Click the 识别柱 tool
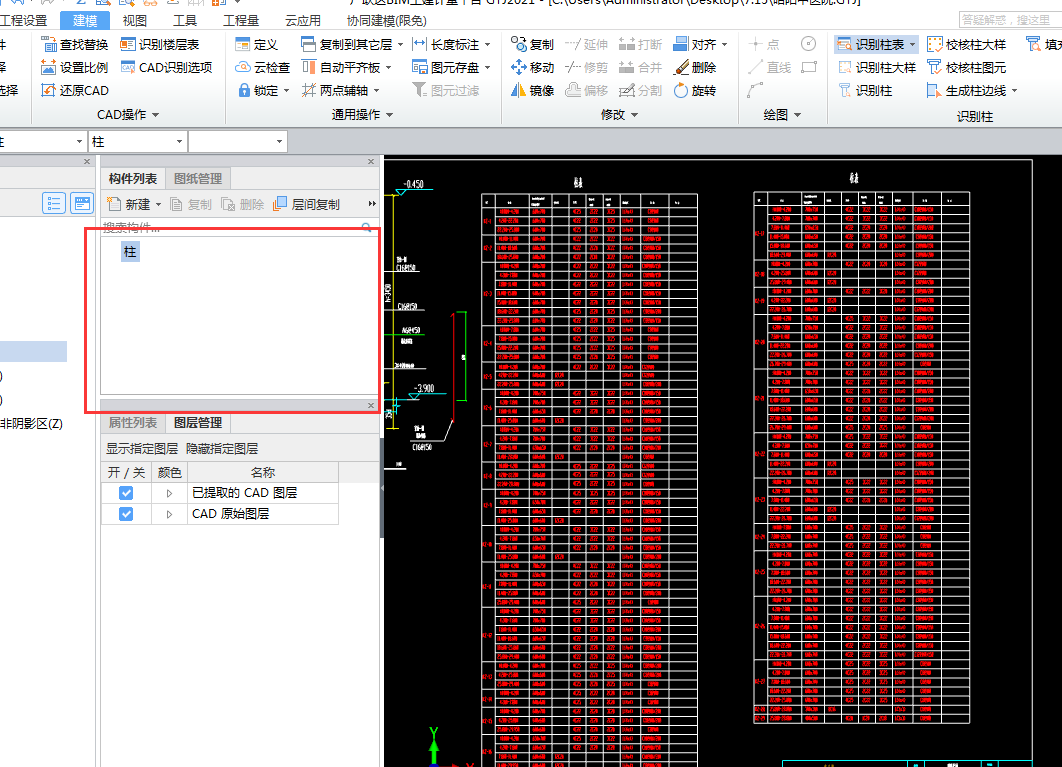The image size is (1062, 767). (866, 90)
